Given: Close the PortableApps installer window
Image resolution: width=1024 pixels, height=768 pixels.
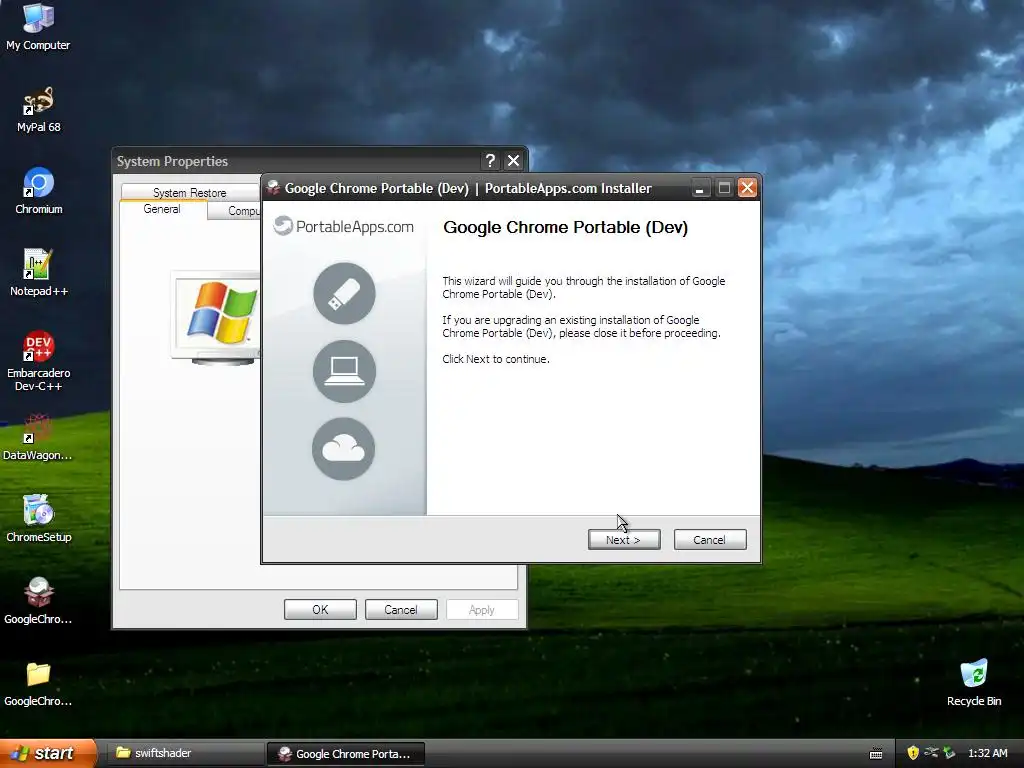Looking at the screenshot, I should click(747, 188).
